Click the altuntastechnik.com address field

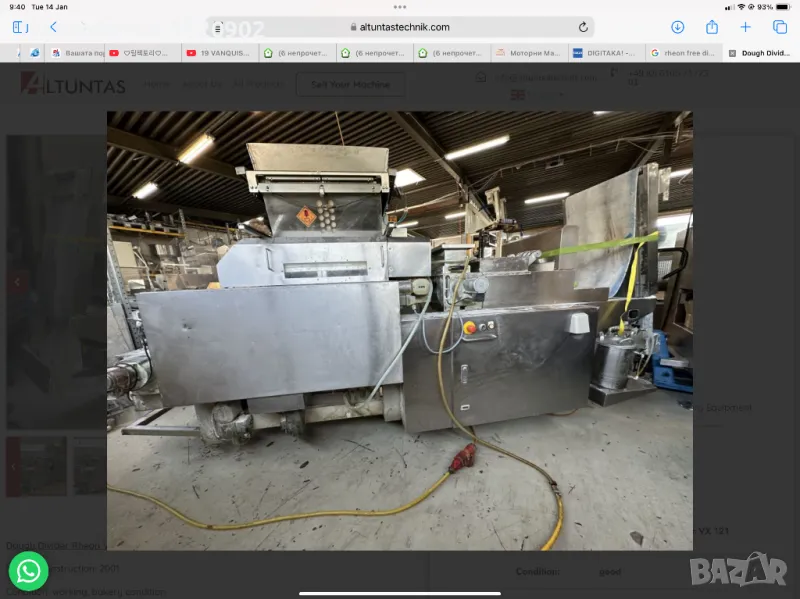(400, 27)
